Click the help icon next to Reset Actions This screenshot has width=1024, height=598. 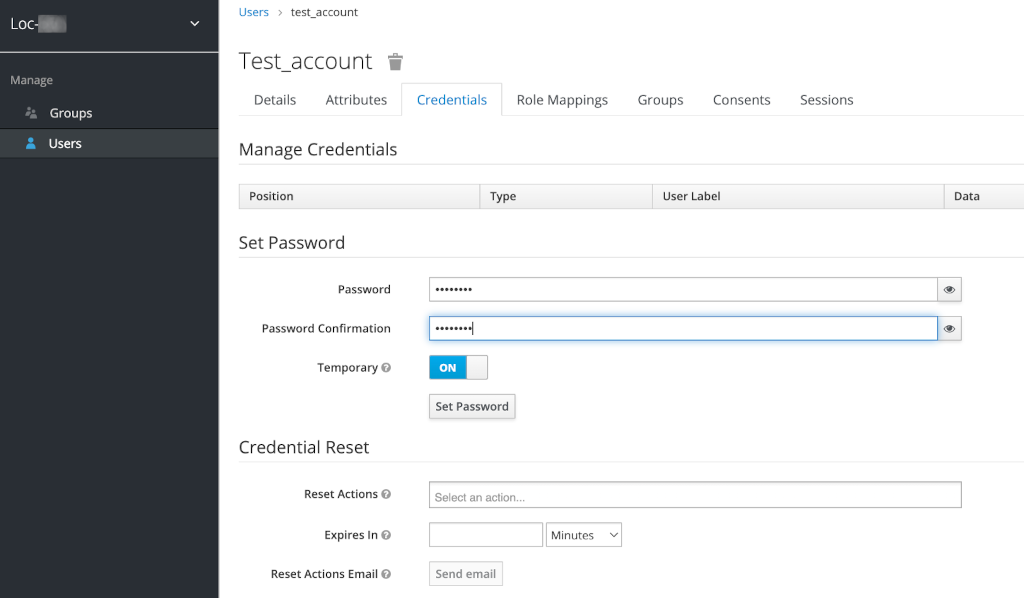coord(386,494)
